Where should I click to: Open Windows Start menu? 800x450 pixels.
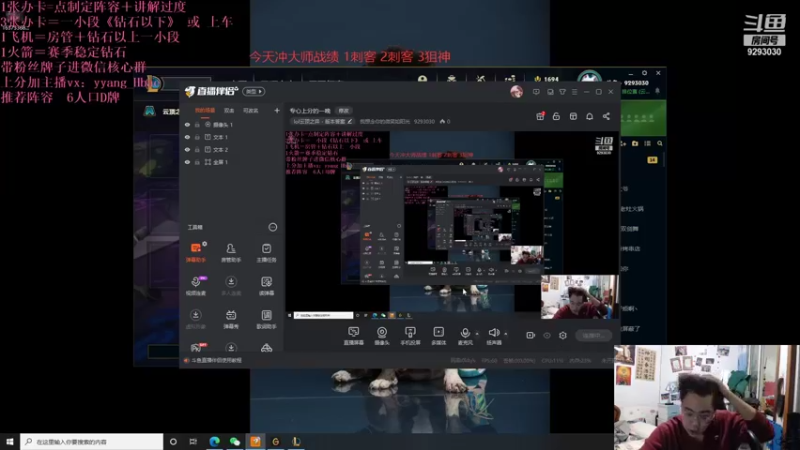coord(9,441)
